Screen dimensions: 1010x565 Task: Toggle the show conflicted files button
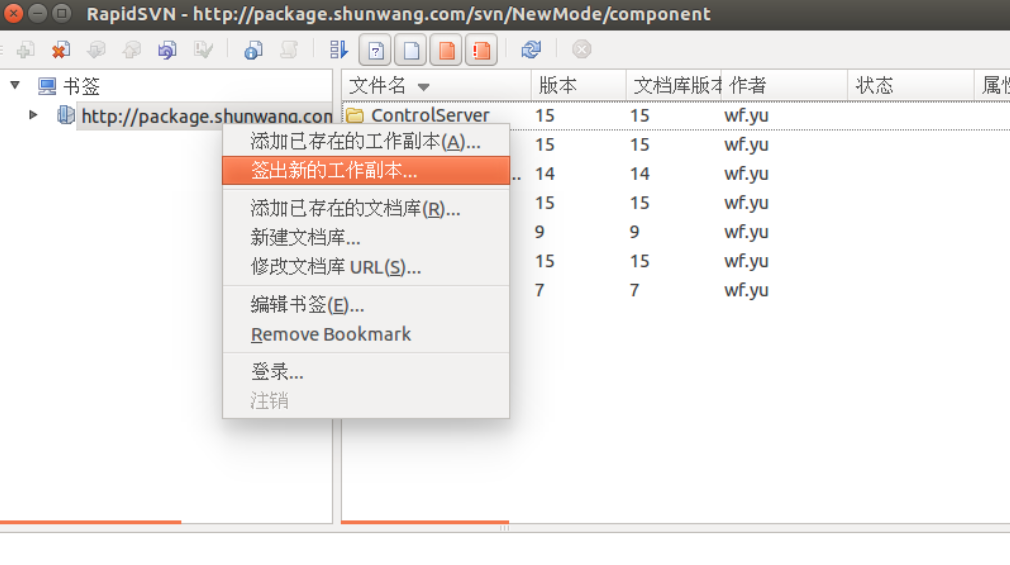(x=481, y=50)
